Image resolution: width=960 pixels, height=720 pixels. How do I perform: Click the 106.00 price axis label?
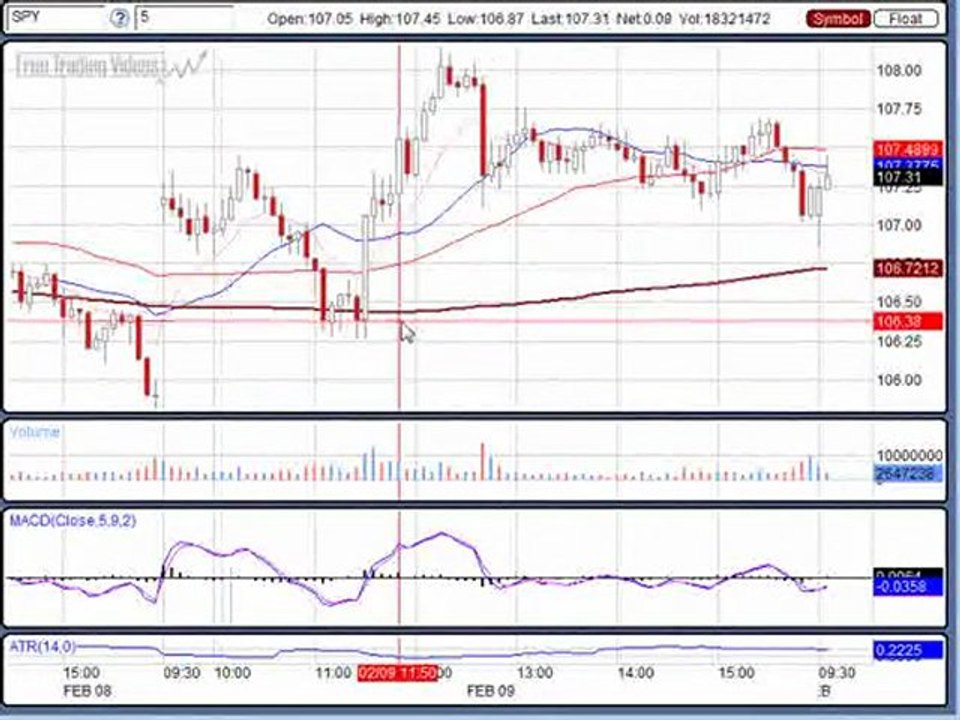pyautogui.click(x=899, y=380)
